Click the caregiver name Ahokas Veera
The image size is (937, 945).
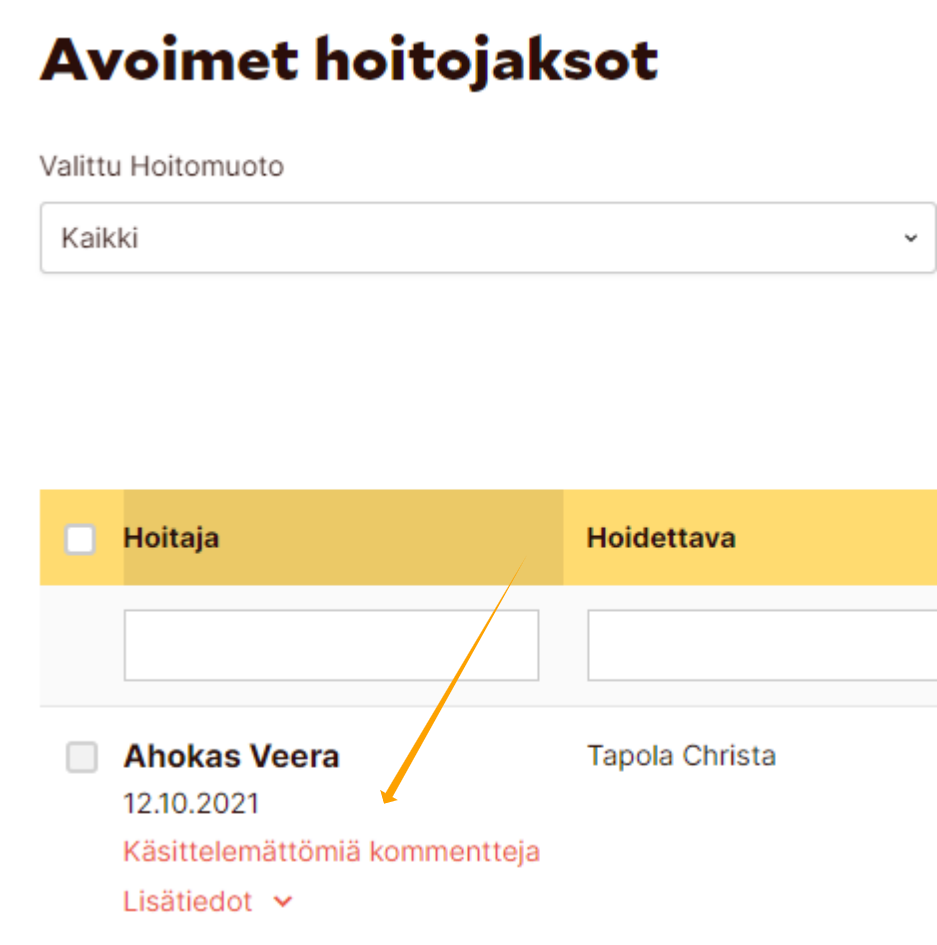(231, 757)
